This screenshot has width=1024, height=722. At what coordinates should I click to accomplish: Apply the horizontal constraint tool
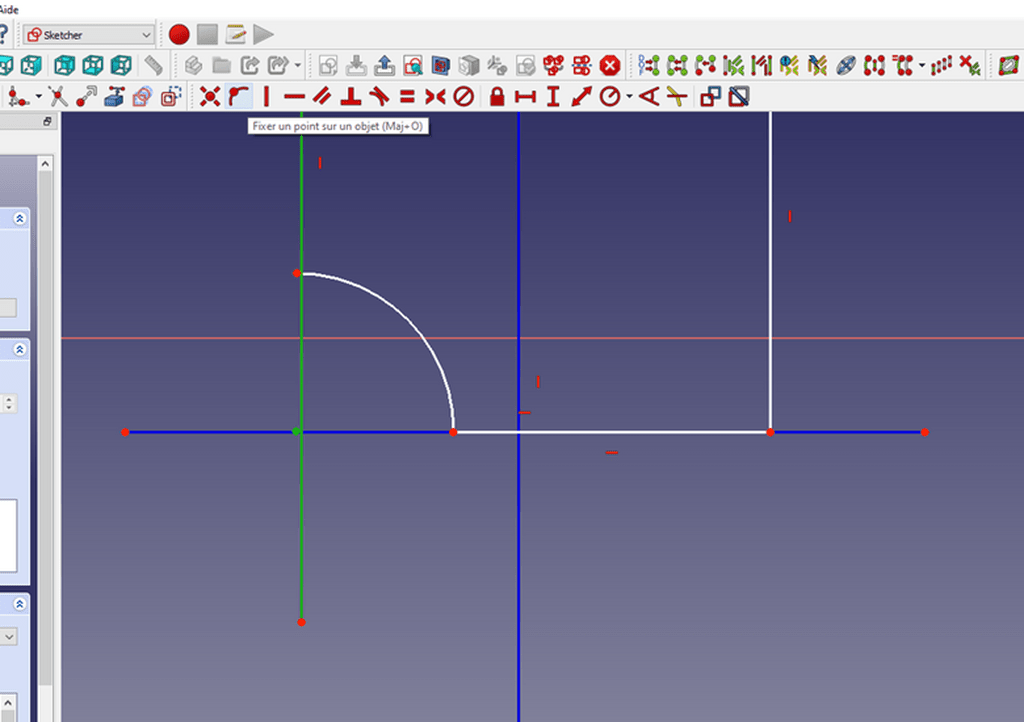294,96
